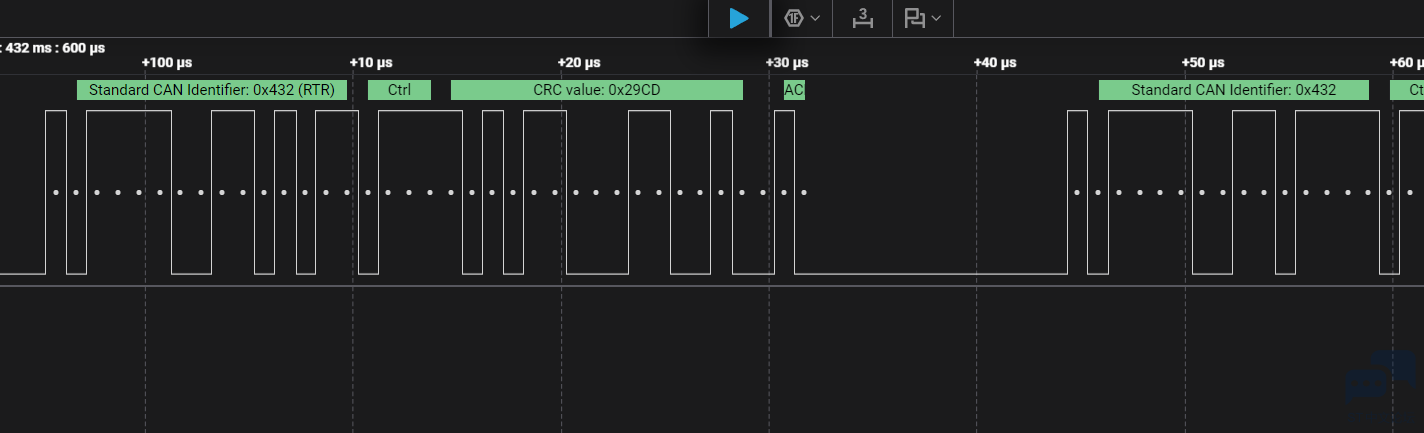Click the 432 ms : 600 µs timestamp
The height and width of the screenshot is (433, 1424).
(x=55, y=47)
